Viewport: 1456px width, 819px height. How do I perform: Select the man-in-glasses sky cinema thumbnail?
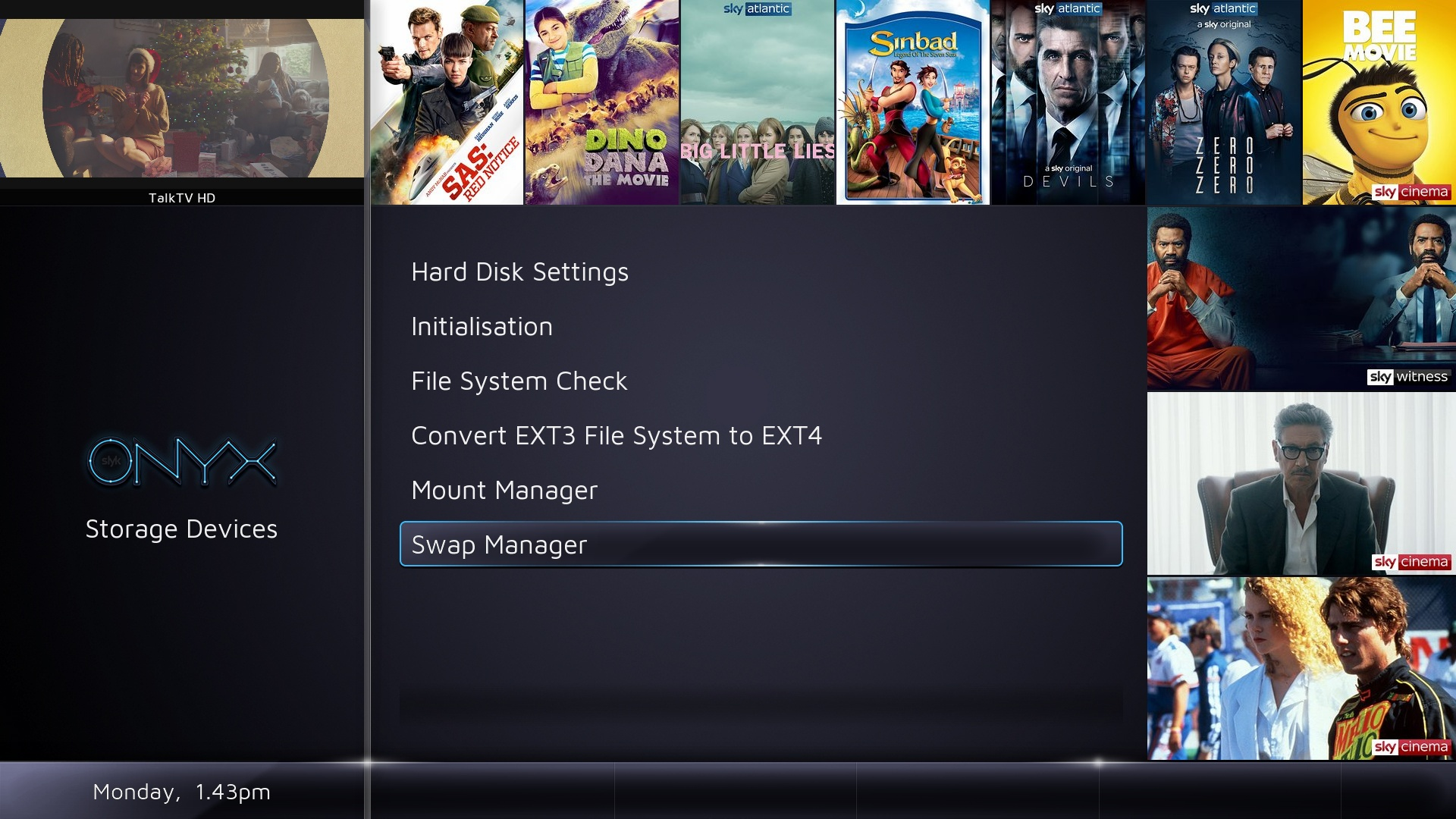1301,484
